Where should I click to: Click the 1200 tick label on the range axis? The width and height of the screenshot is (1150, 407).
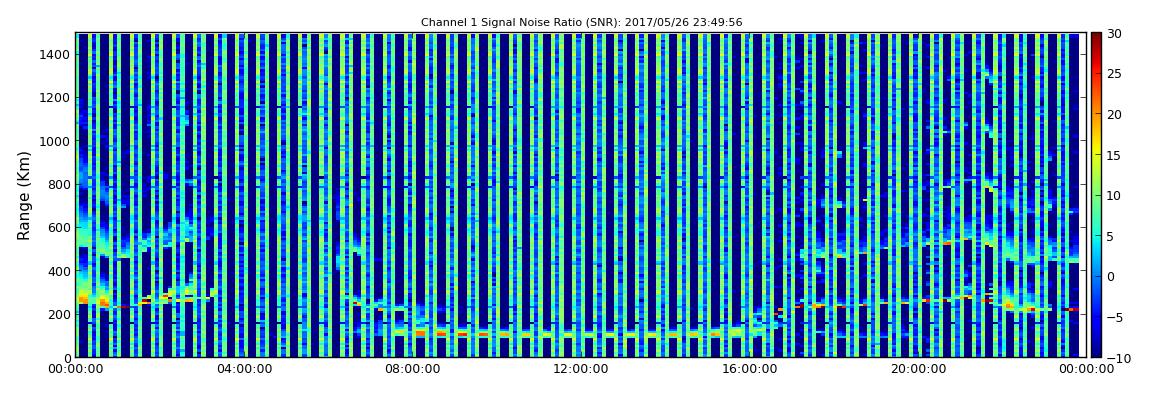(55, 98)
